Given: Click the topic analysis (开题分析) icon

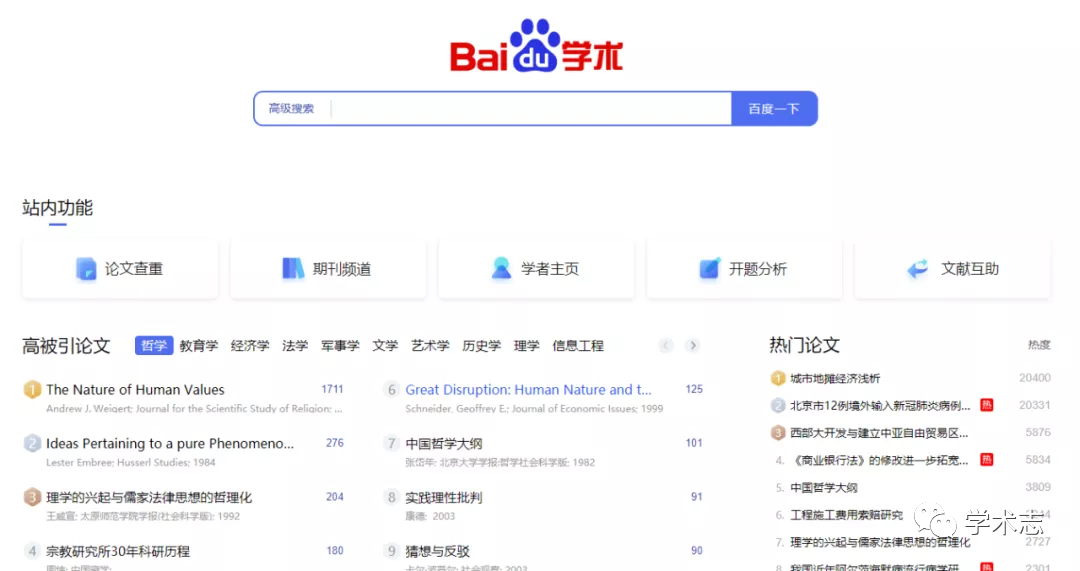Looking at the screenshot, I should (709, 269).
